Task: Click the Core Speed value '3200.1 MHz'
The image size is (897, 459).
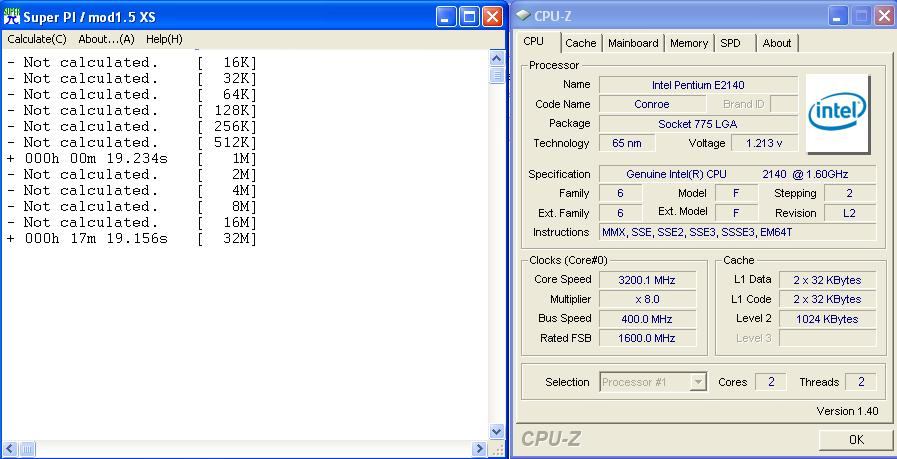Action: pos(647,280)
